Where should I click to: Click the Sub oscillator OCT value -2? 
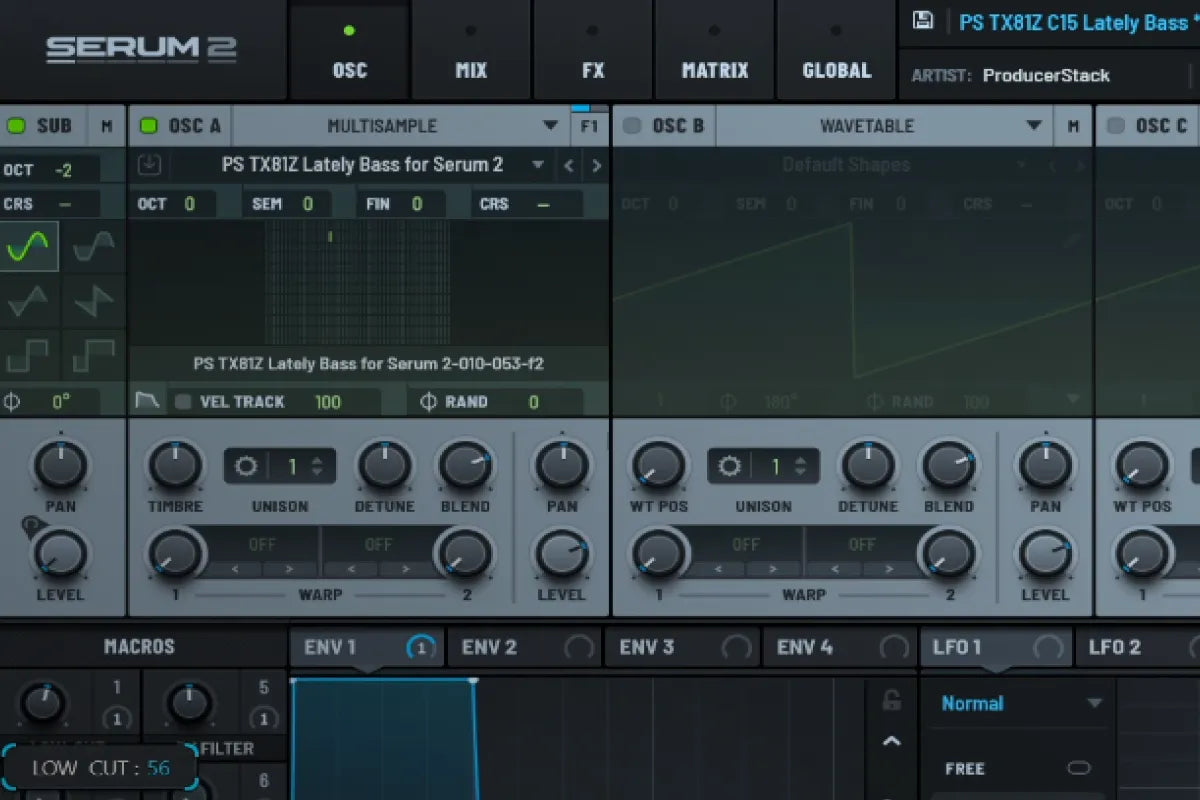[64, 170]
